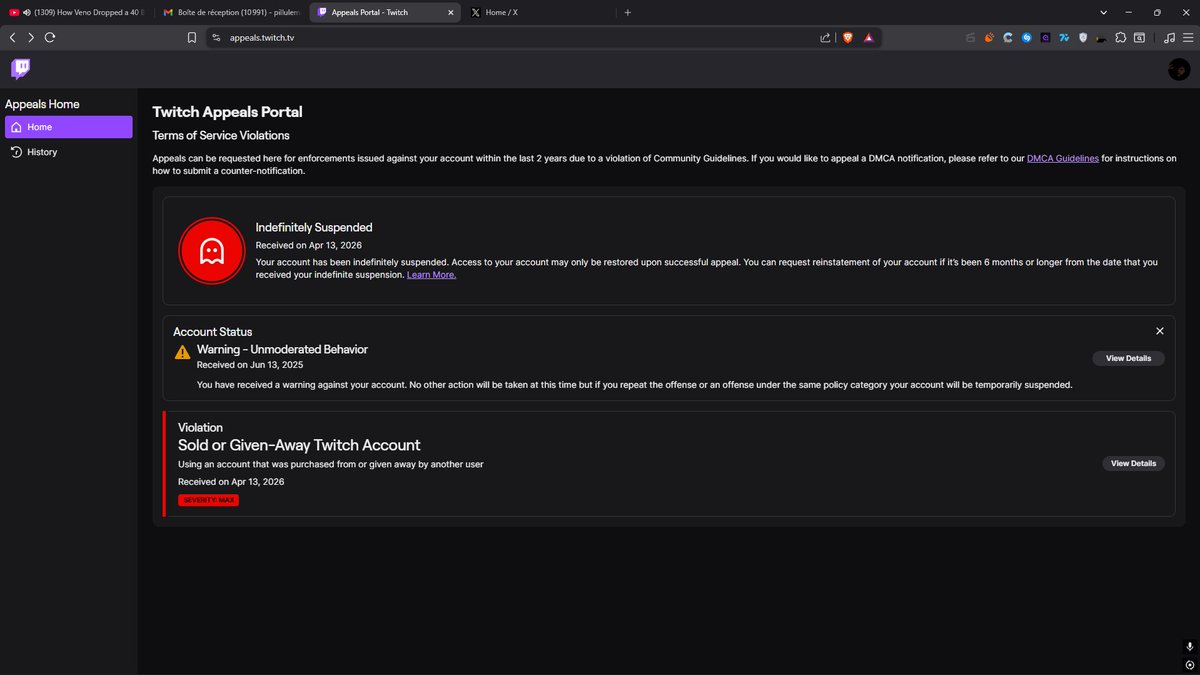This screenshot has height=675, width=1200.
Task: Open the tab search dropdown arrow
Action: [1103, 12]
